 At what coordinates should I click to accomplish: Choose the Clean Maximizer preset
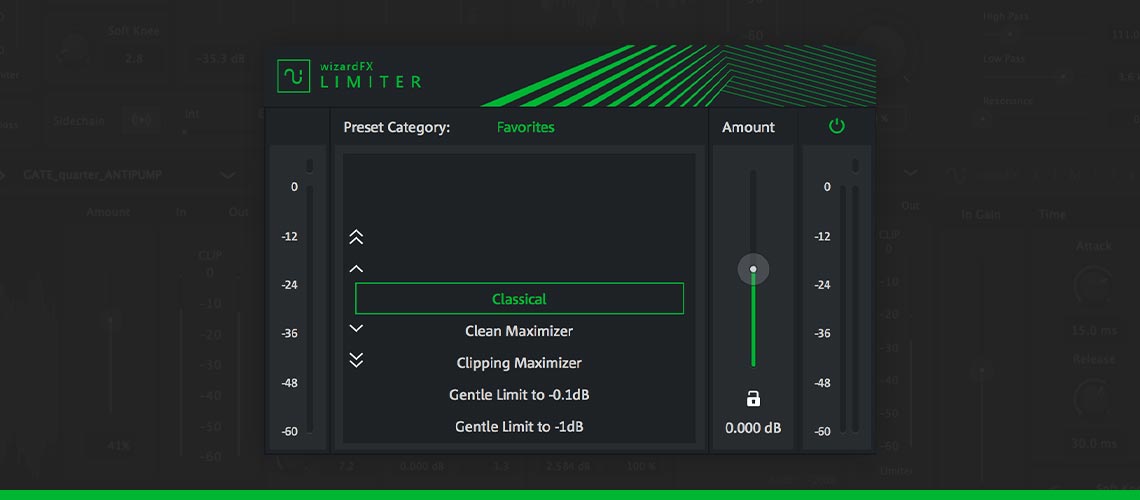pos(519,331)
